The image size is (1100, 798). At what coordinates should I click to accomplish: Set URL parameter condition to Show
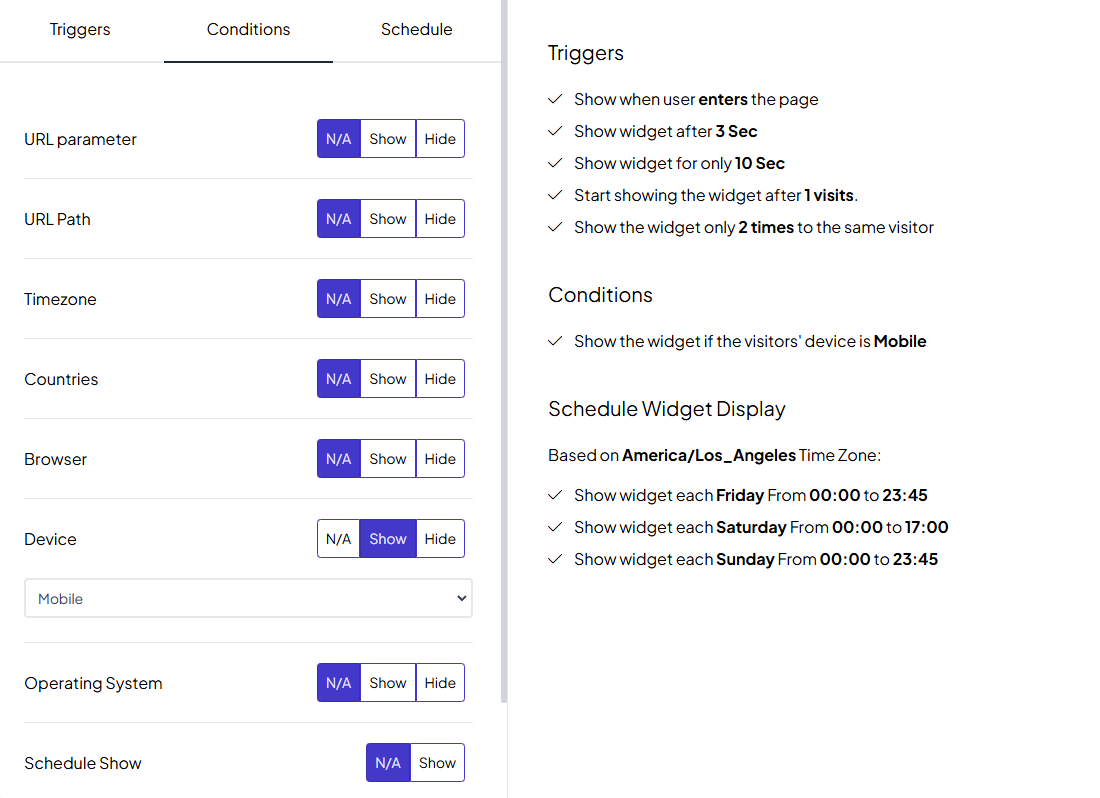(x=387, y=138)
